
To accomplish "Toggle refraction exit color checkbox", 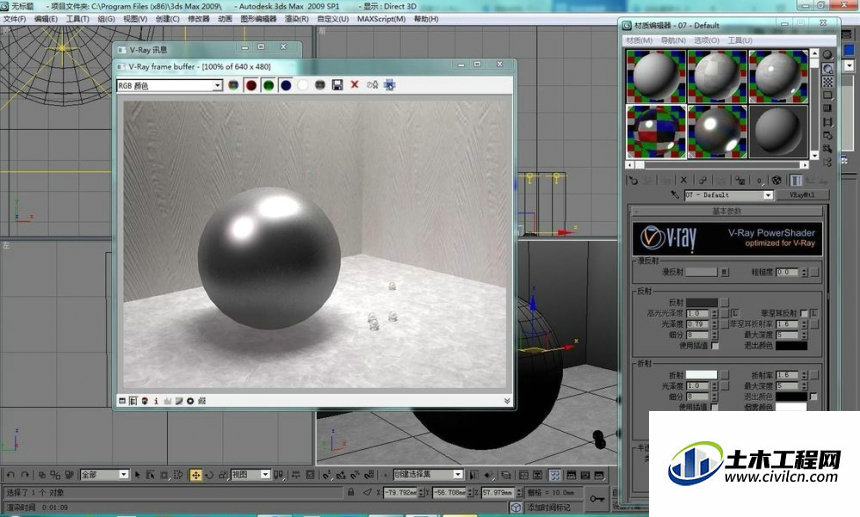I will click(814, 396).
